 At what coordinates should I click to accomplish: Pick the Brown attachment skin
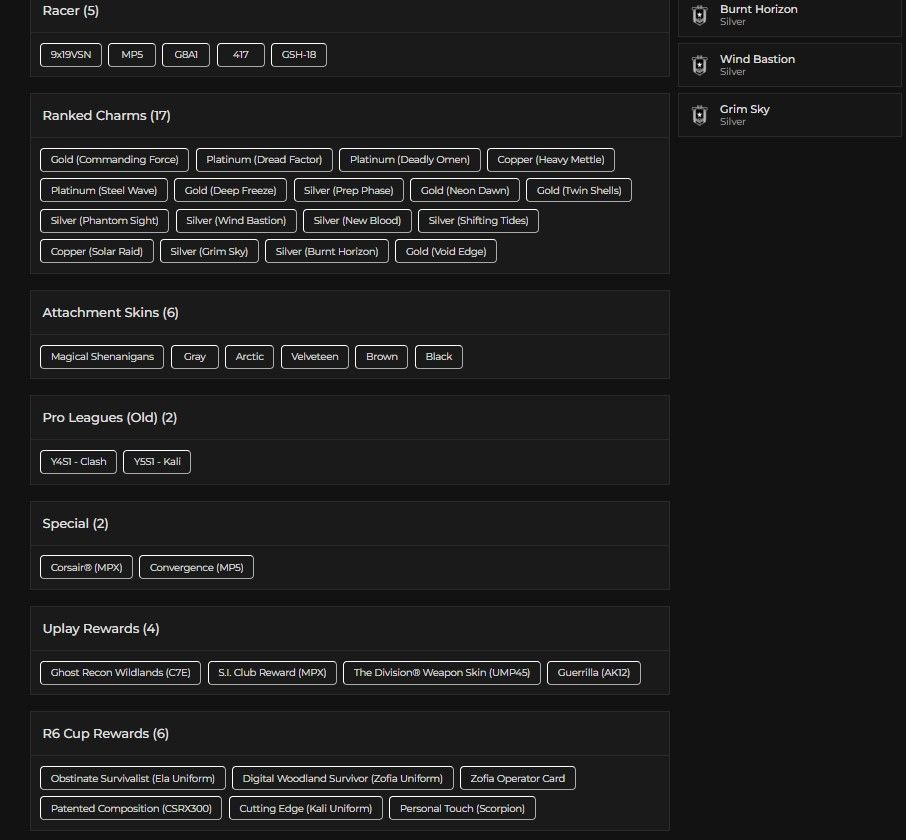click(x=382, y=357)
